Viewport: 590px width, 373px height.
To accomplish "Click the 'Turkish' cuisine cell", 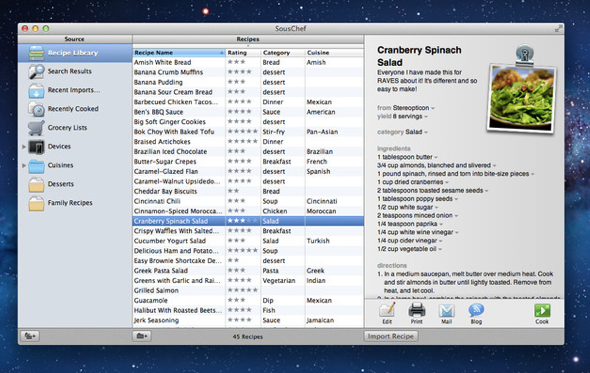I will click(x=318, y=241).
